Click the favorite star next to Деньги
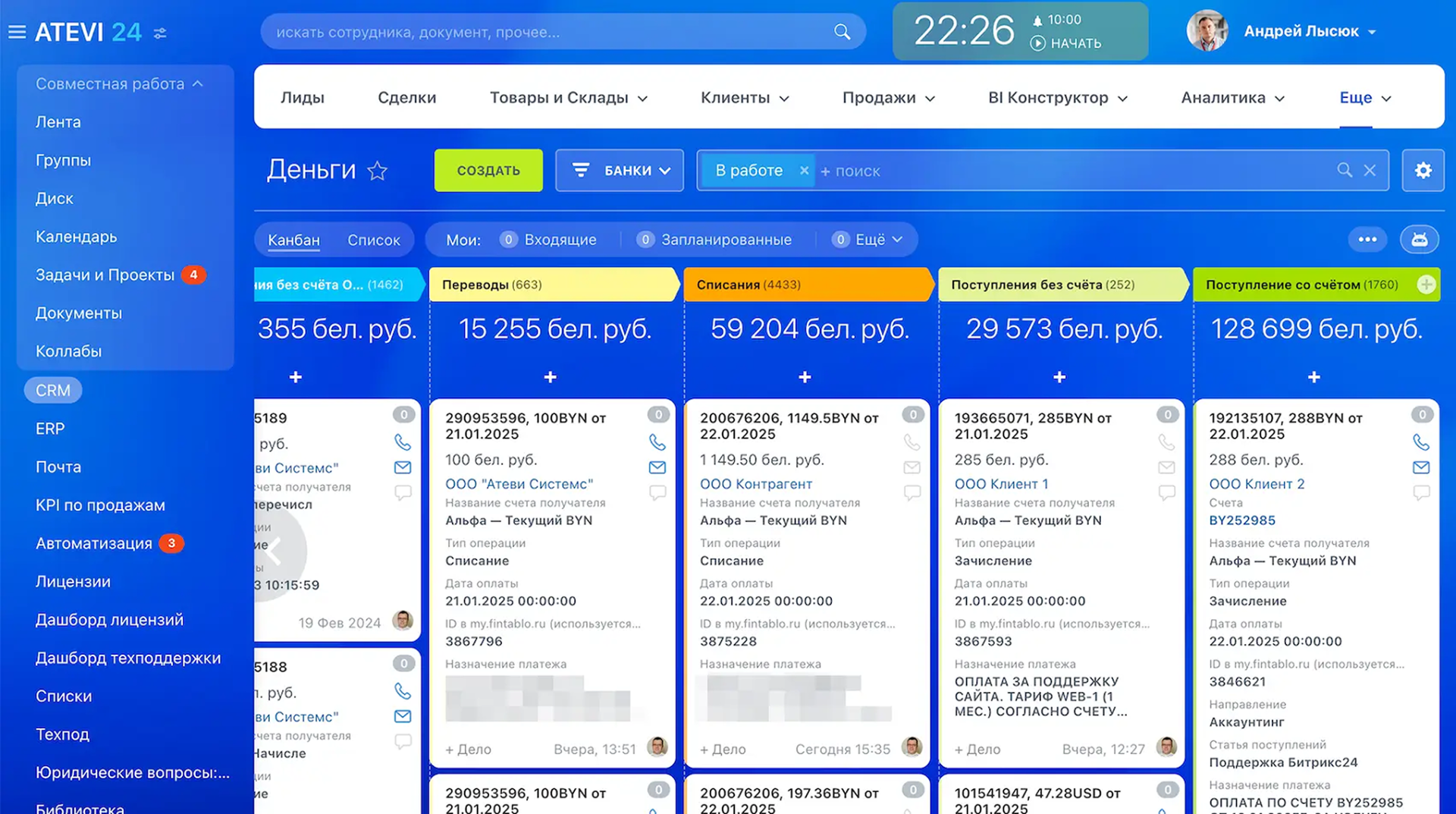The width and height of the screenshot is (1456, 814). click(x=378, y=171)
